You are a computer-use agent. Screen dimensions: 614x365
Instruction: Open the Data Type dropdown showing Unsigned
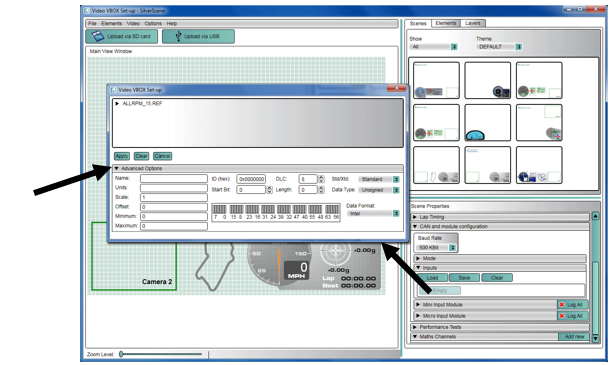[x=379, y=190]
